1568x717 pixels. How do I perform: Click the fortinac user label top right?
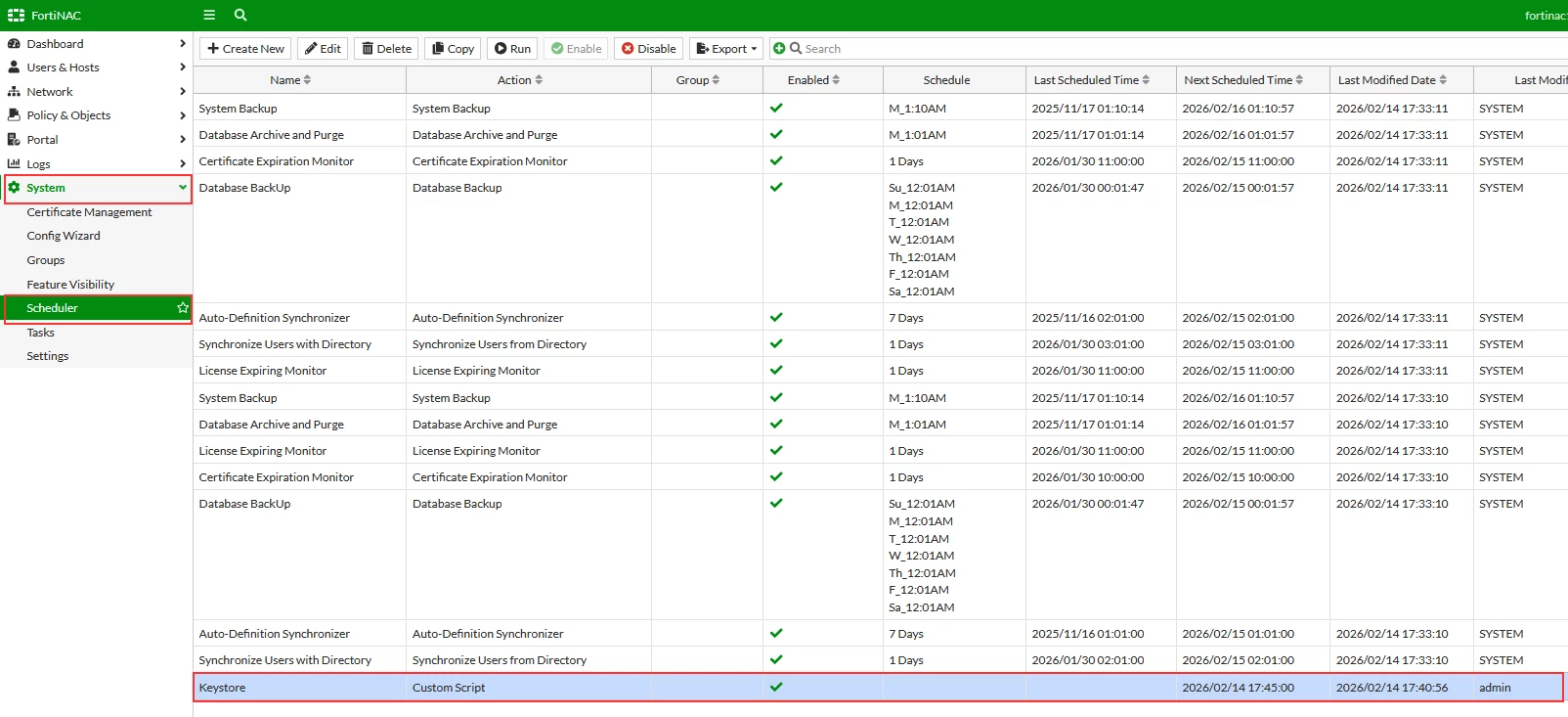tap(1546, 16)
